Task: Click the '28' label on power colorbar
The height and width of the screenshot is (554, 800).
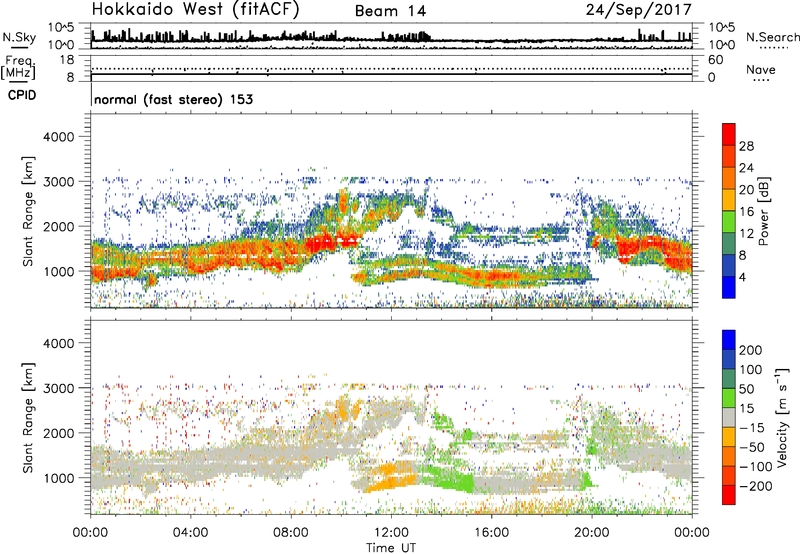Action: [x=746, y=146]
